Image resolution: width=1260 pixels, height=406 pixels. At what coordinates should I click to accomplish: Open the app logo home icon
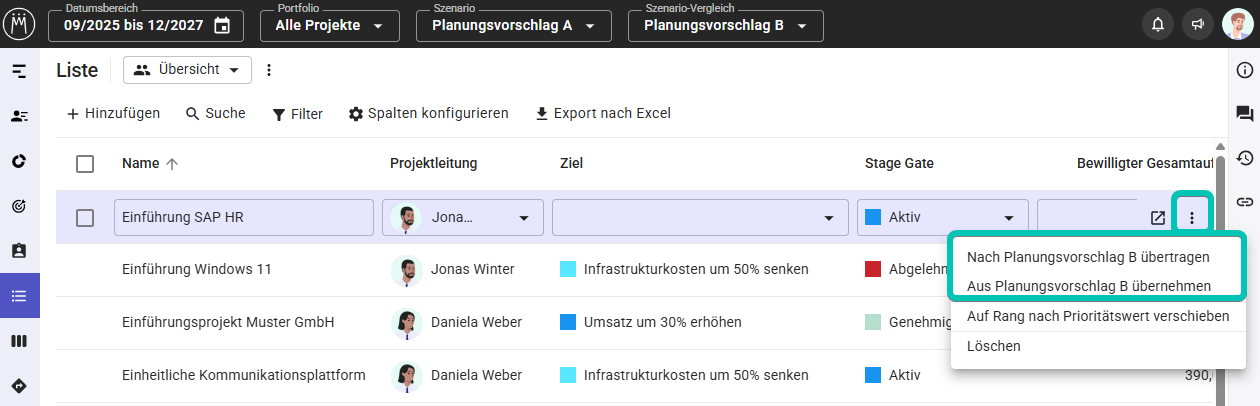(x=20, y=24)
